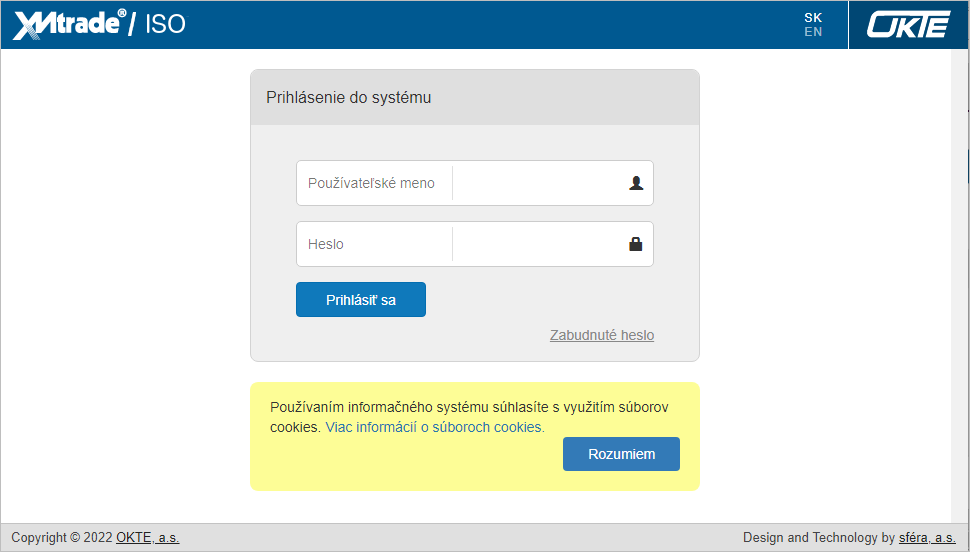Focus the Heslo password input field

[x=474, y=244]
